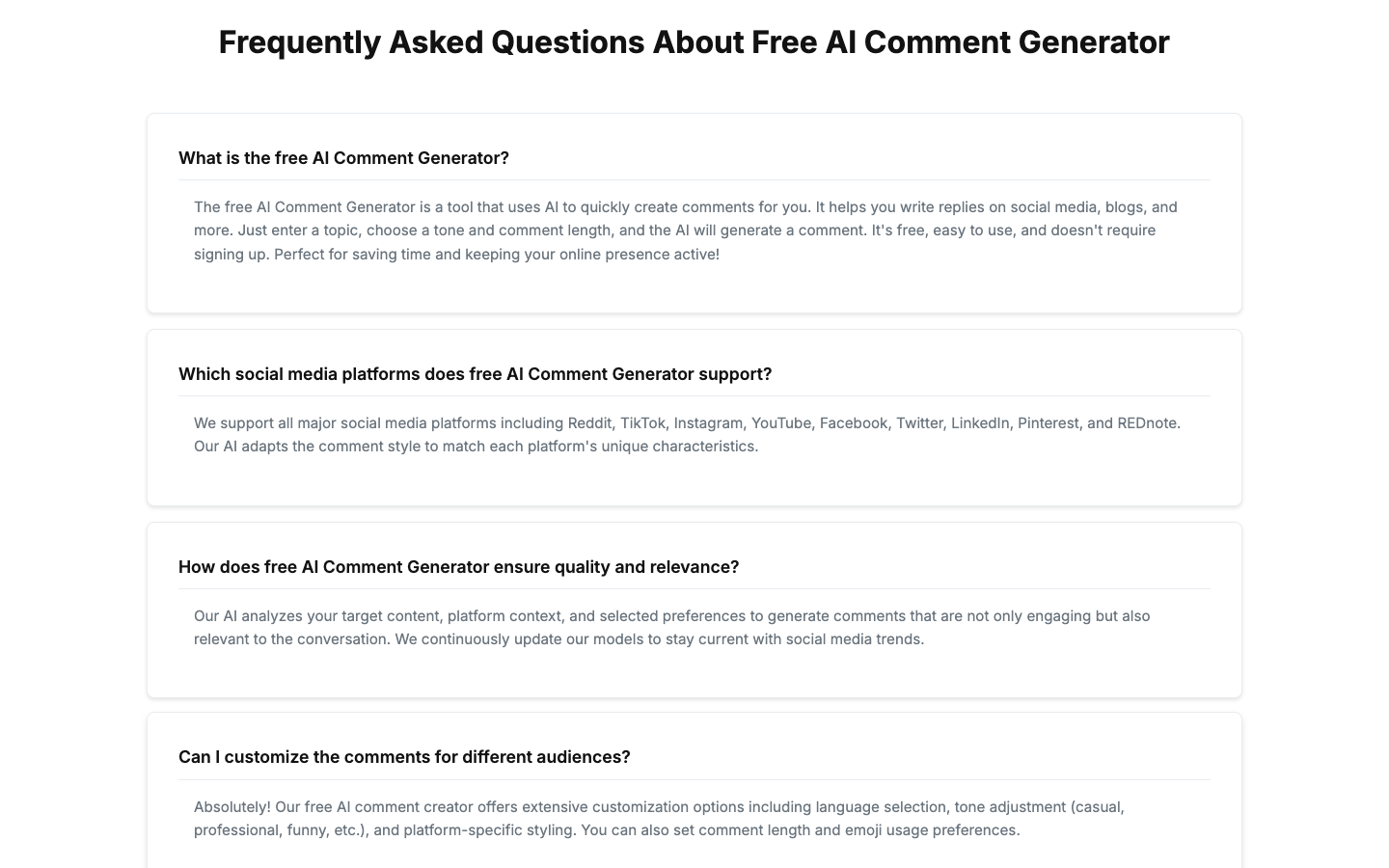Click the answer beginning "Our AI analyzes your target"

[672, 628]
